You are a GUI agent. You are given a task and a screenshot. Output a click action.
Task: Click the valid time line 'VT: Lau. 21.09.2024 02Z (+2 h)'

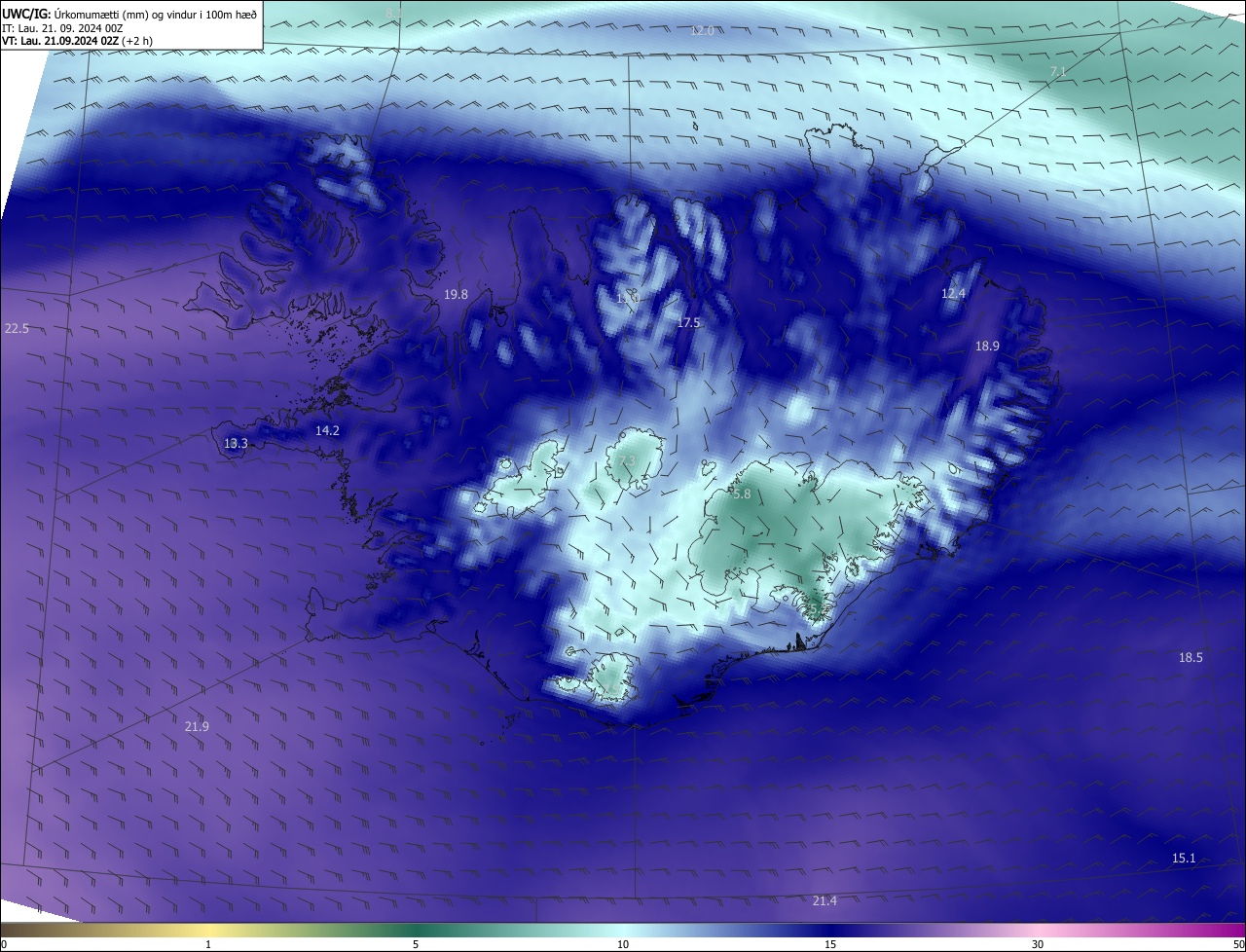pos(77,41)
